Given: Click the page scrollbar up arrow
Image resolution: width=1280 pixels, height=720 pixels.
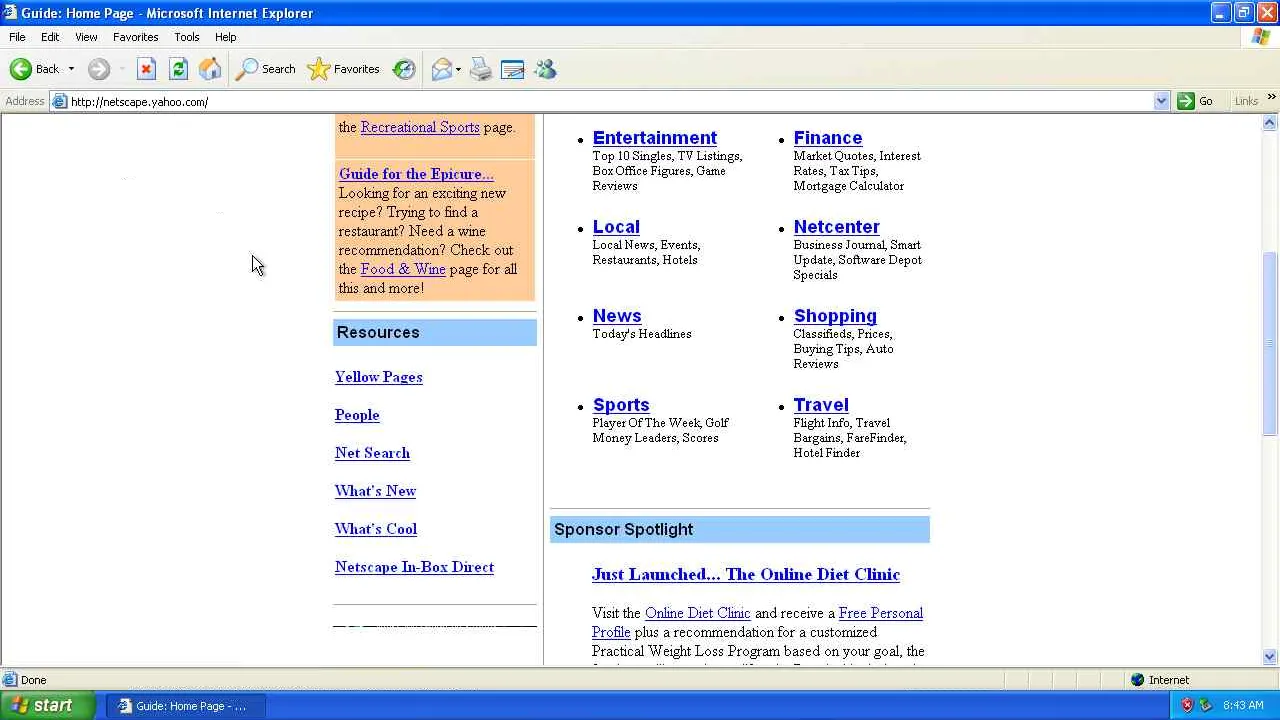Looking at the screenshot, I should 1270,123.
